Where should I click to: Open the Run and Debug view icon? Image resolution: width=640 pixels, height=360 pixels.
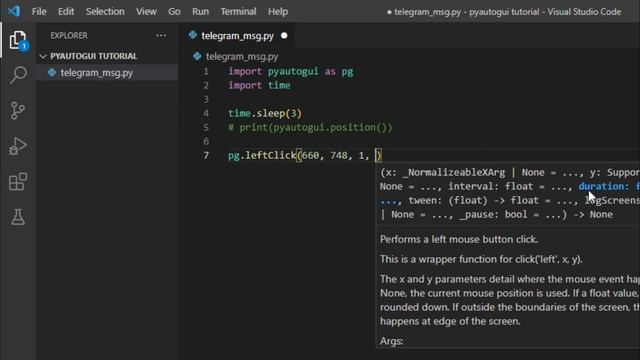pyautogui.click(x=18, y=146)
